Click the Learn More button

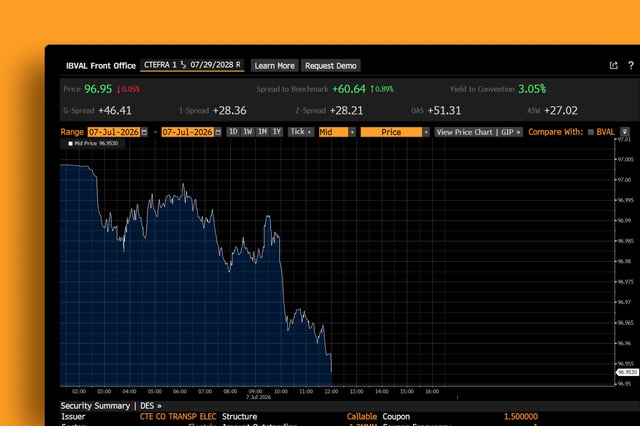pyautogui.click(x=275, y=66)
